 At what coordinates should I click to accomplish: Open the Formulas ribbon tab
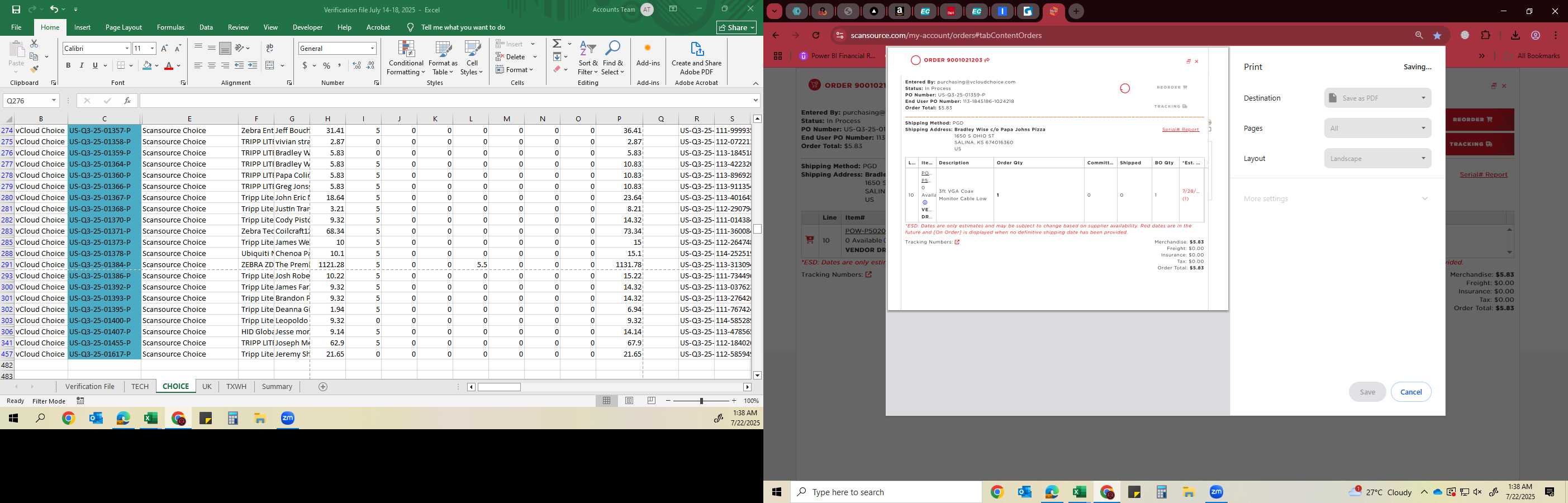click(170, 27)
